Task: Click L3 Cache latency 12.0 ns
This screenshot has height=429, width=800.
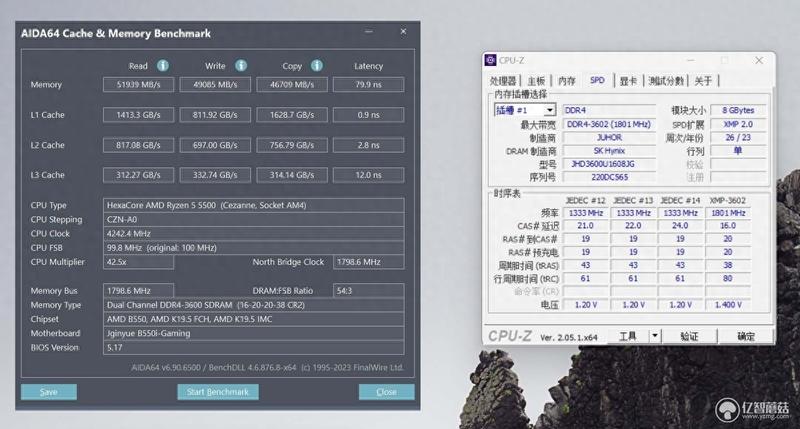Action: (368, 175)
